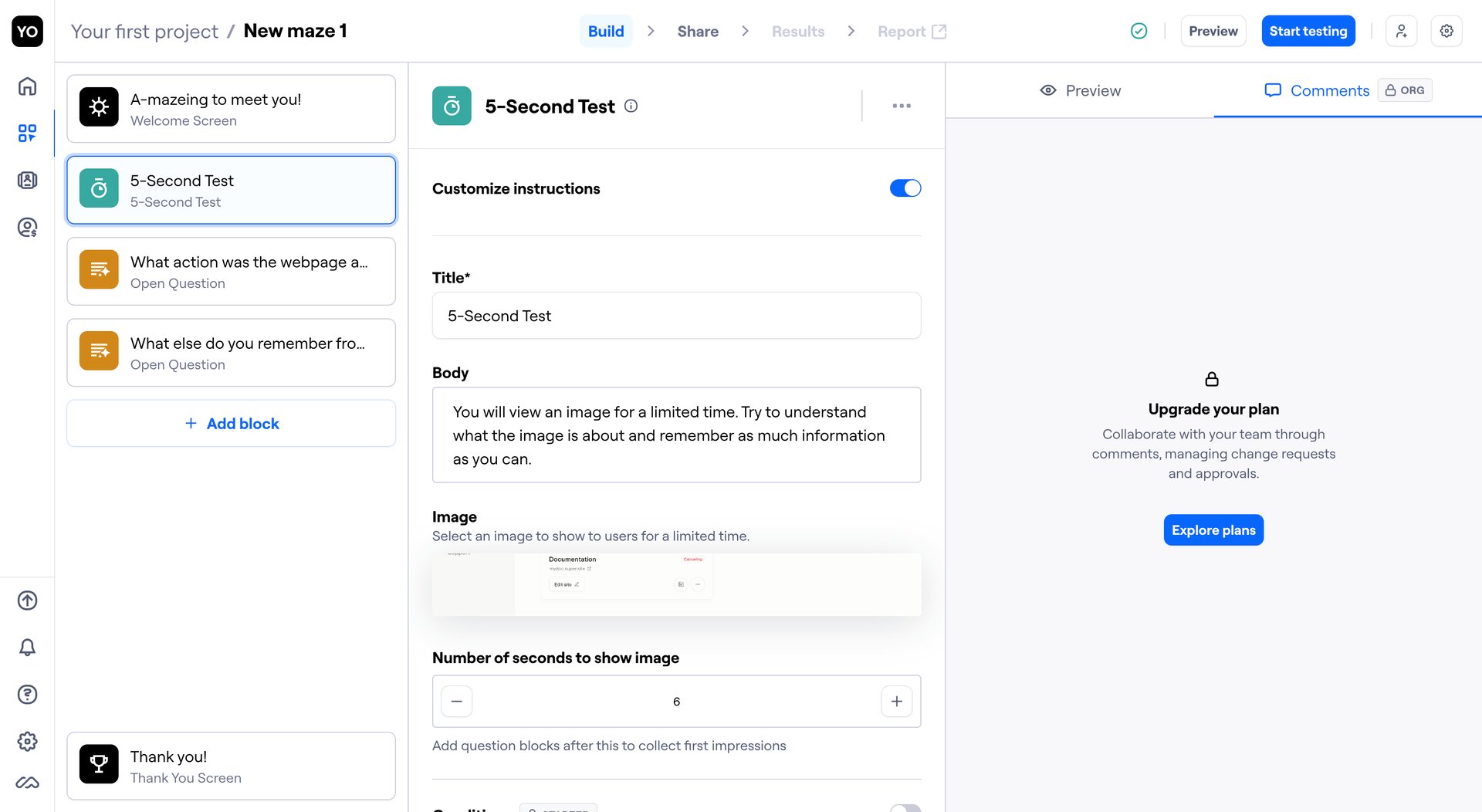This screenshot has height=812, width=1482.
Task: Click inside the Title input field
Action: coord(676,316)
